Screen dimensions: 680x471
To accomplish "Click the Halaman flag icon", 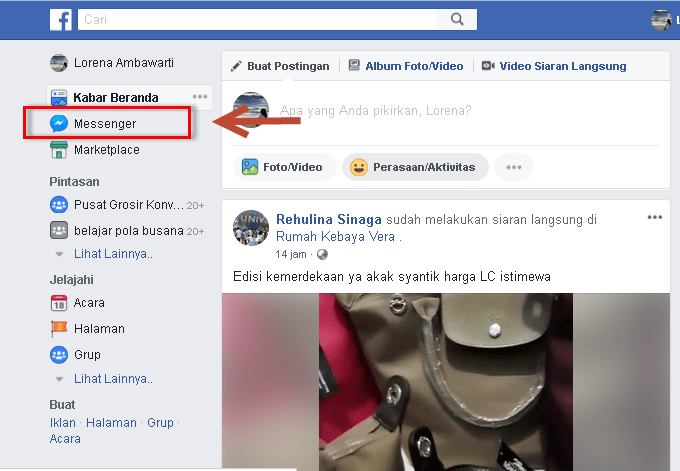I will click(x=59, y=329).
